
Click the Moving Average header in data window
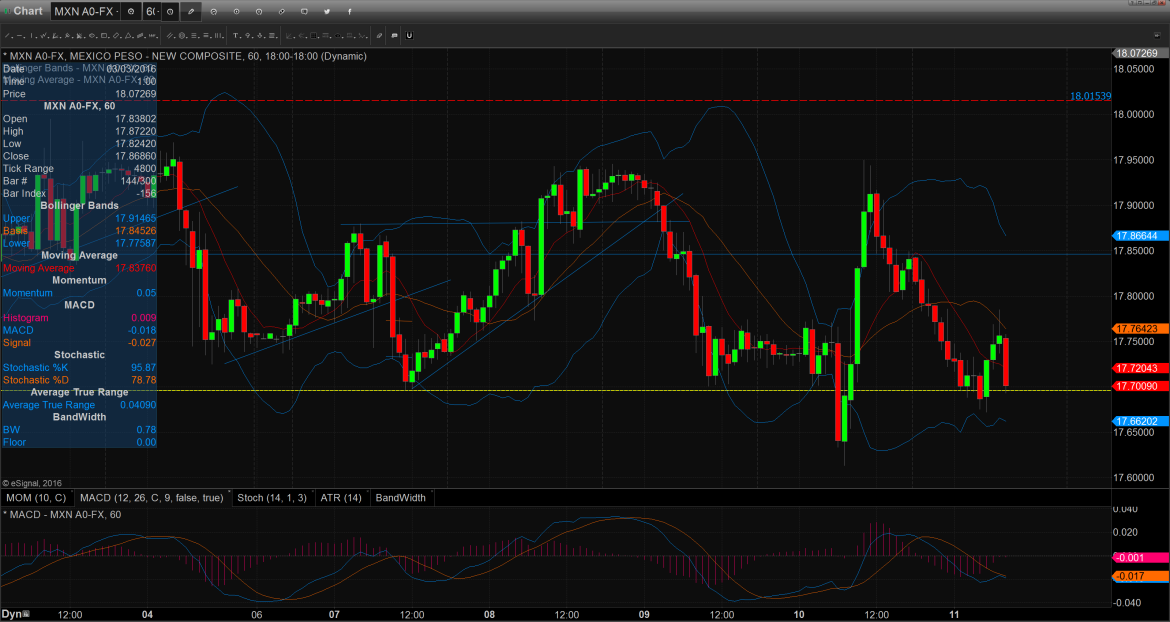pos(79,255)
